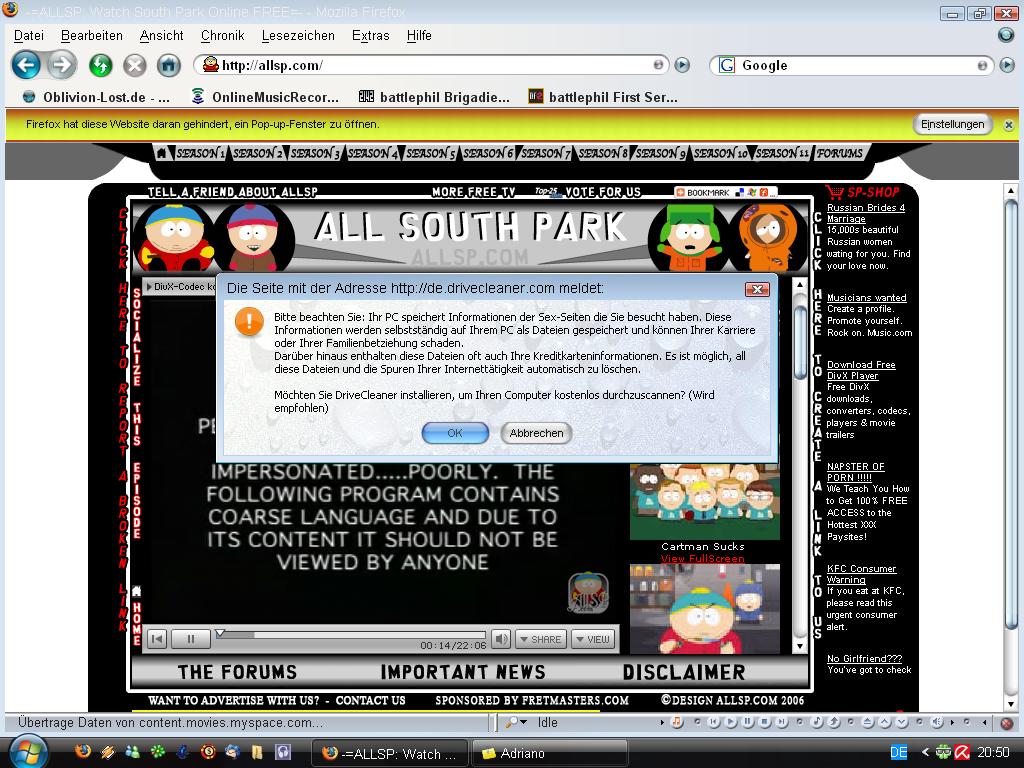This screenshot has height=768, width=1024.
Task: Open the SHARE dropdown in the video player
Action: click(x=540, y=639)
